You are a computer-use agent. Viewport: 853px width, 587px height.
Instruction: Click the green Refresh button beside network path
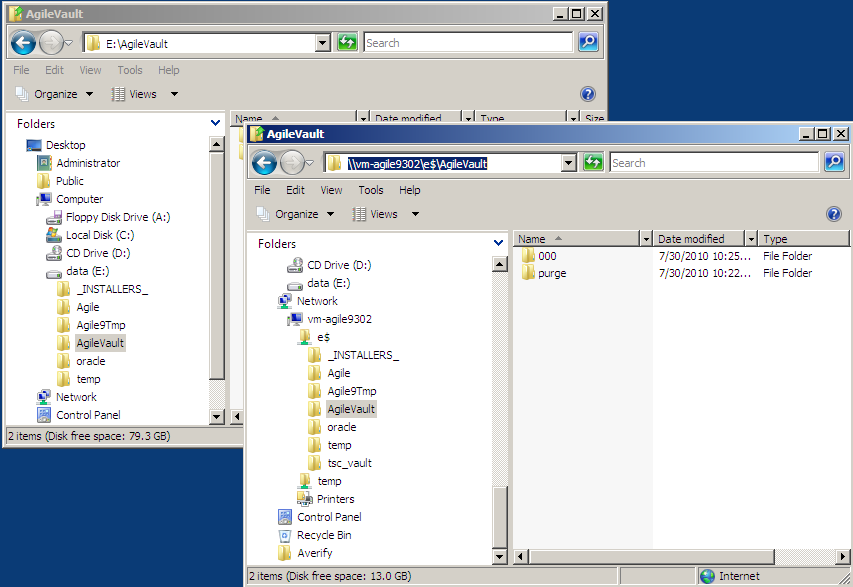[593, 162]
